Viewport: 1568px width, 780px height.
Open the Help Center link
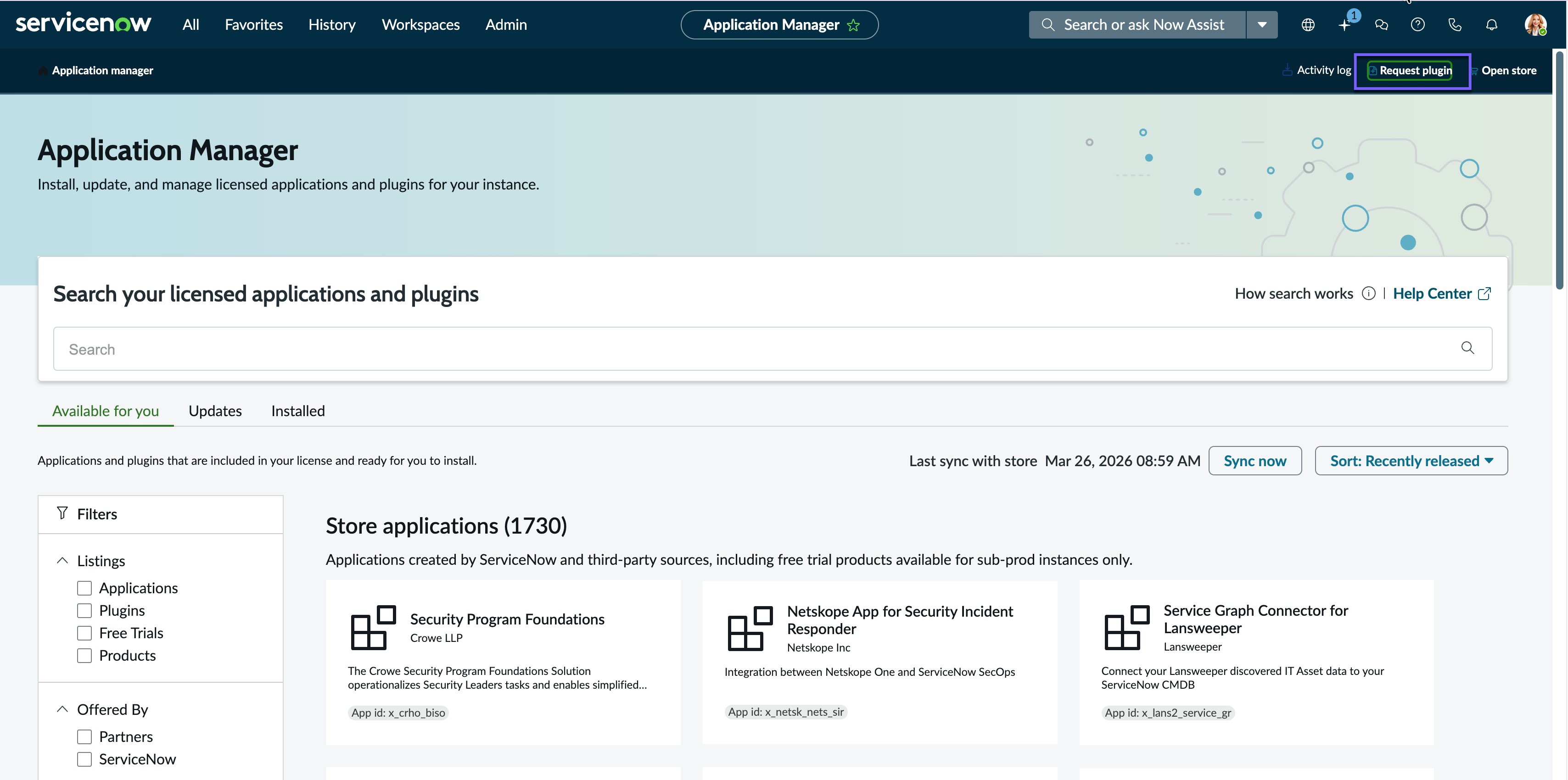1432,293
